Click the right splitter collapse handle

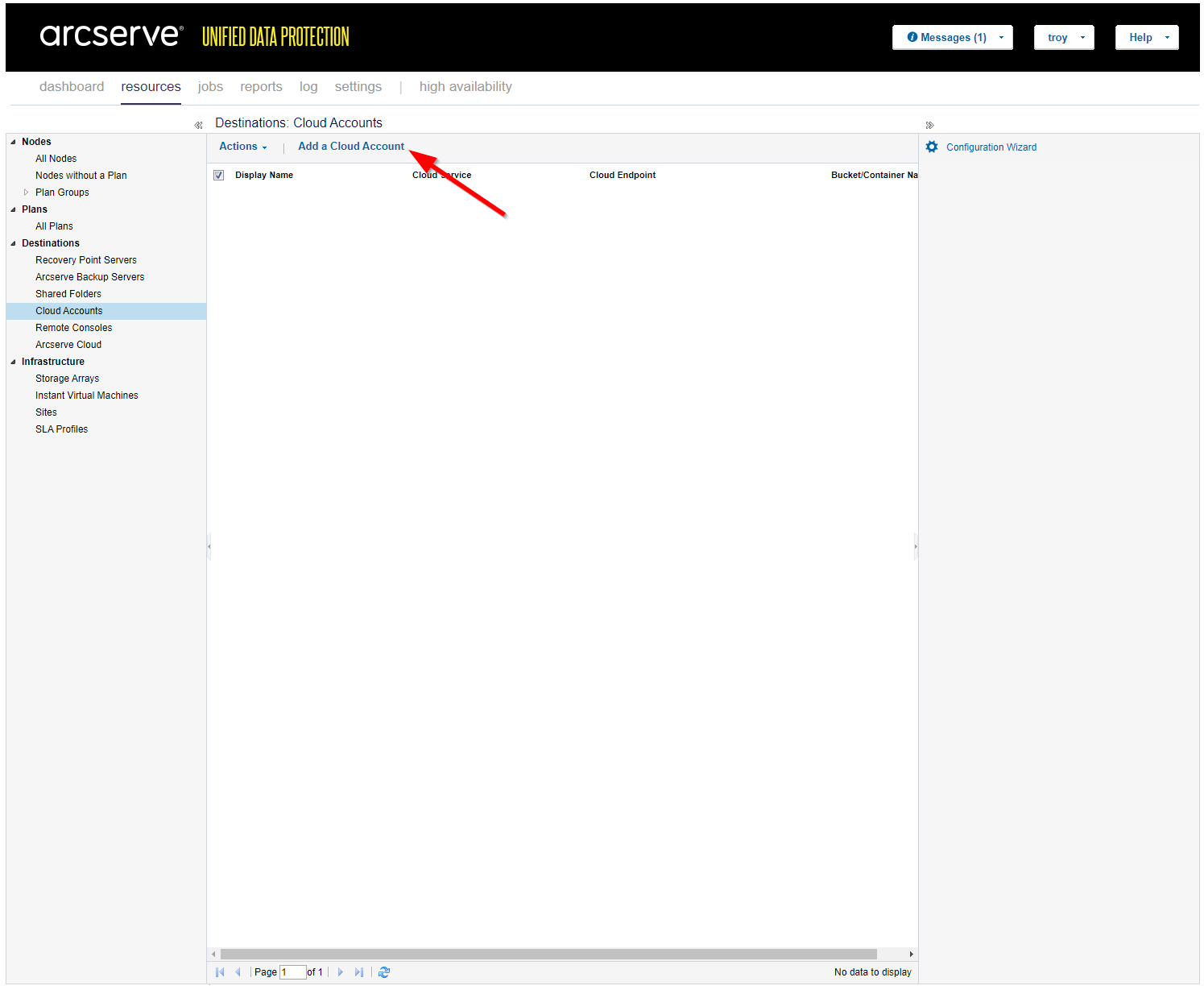tap(916, 547)
